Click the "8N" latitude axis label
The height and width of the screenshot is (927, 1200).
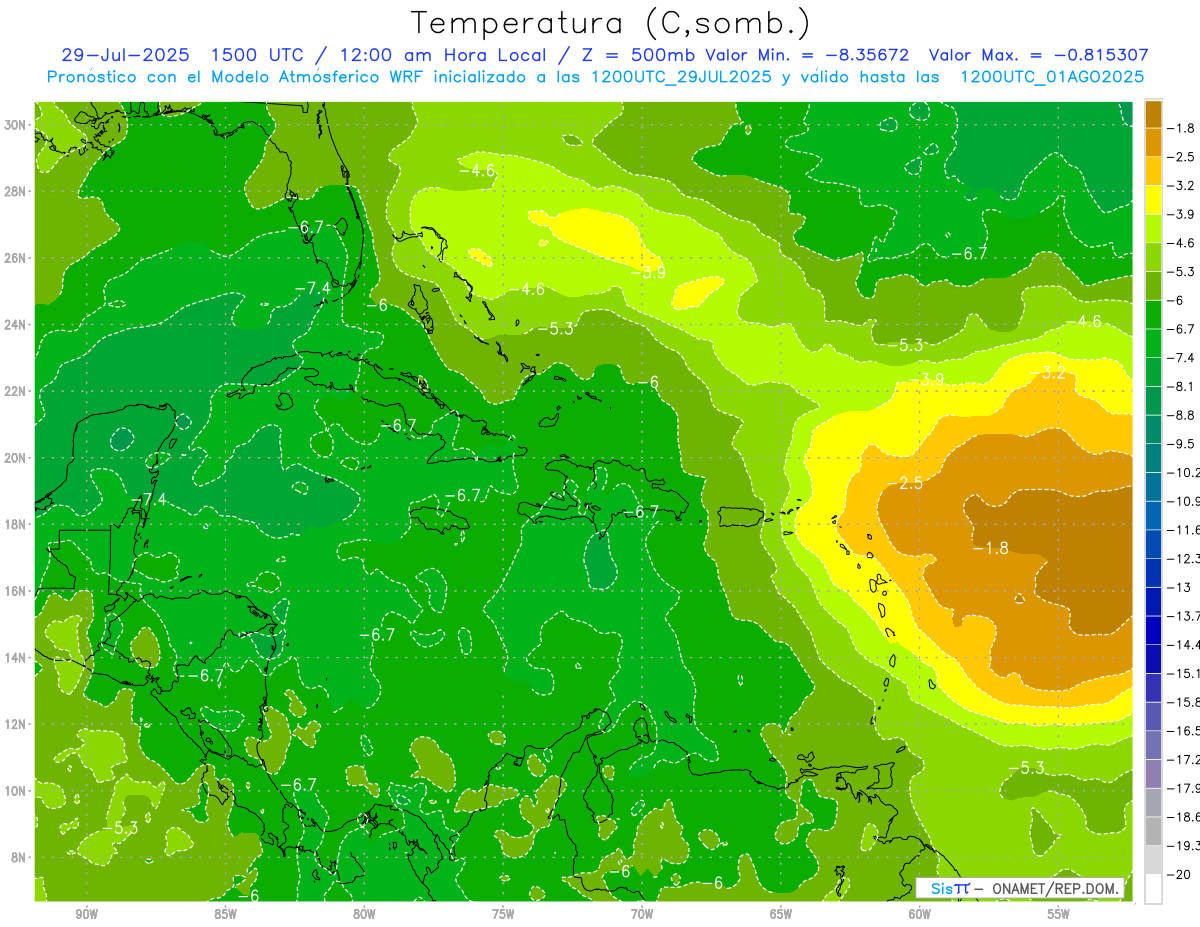coord(20,857)
